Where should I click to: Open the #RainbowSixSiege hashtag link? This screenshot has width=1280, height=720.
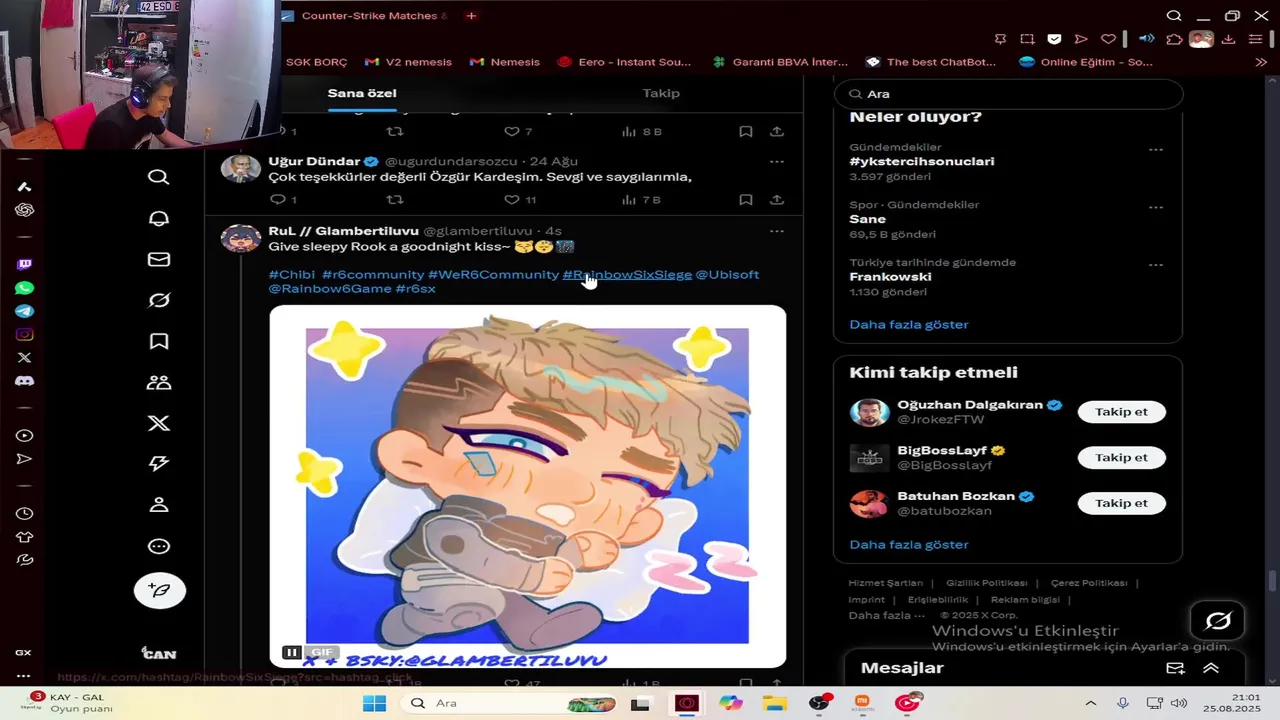click(627, 274)
